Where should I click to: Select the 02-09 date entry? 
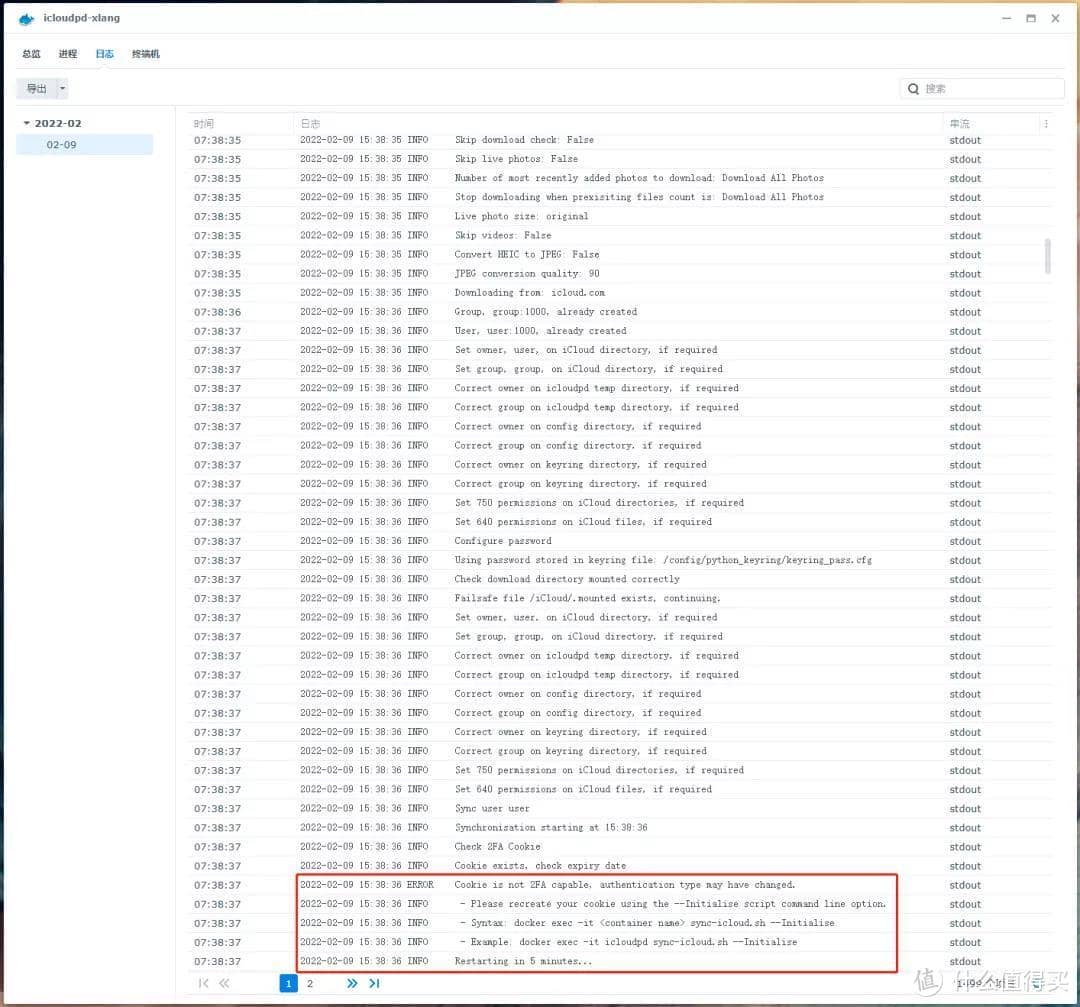[61, 145]
